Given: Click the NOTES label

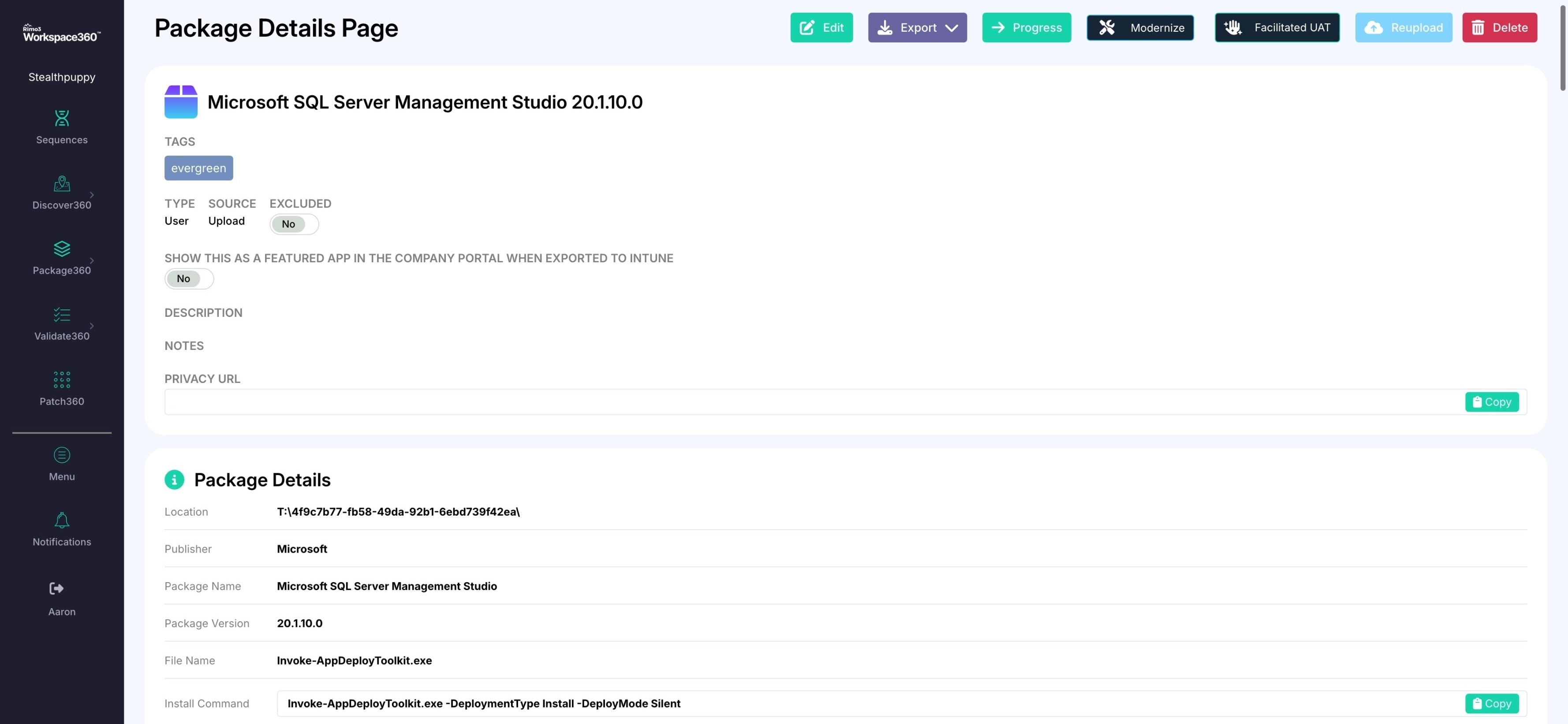Looking at the screenshot, I should pyautogui.click(x=184, y=345).
